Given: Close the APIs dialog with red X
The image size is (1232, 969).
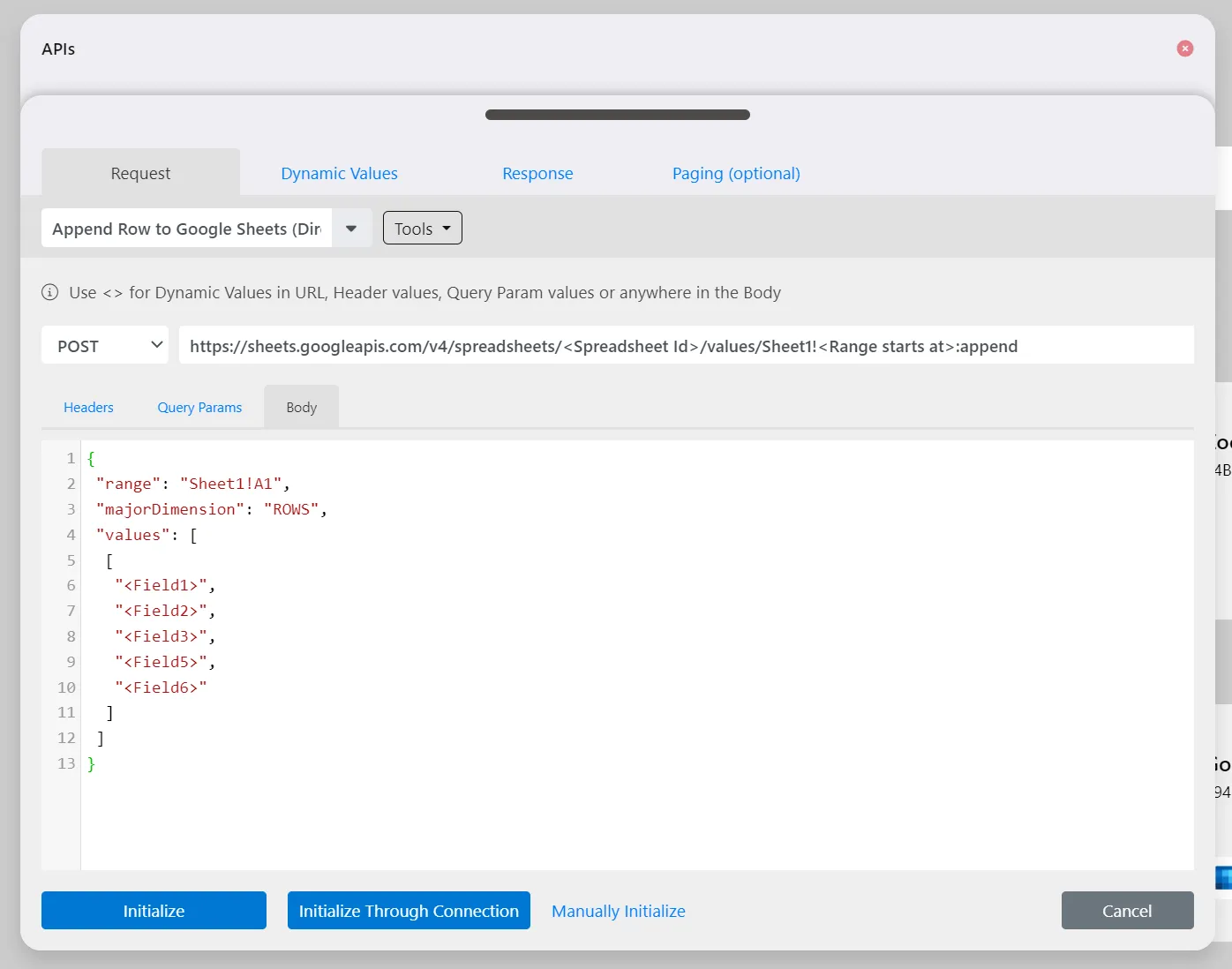Looking at the screenshot, I should [1185, 49].
